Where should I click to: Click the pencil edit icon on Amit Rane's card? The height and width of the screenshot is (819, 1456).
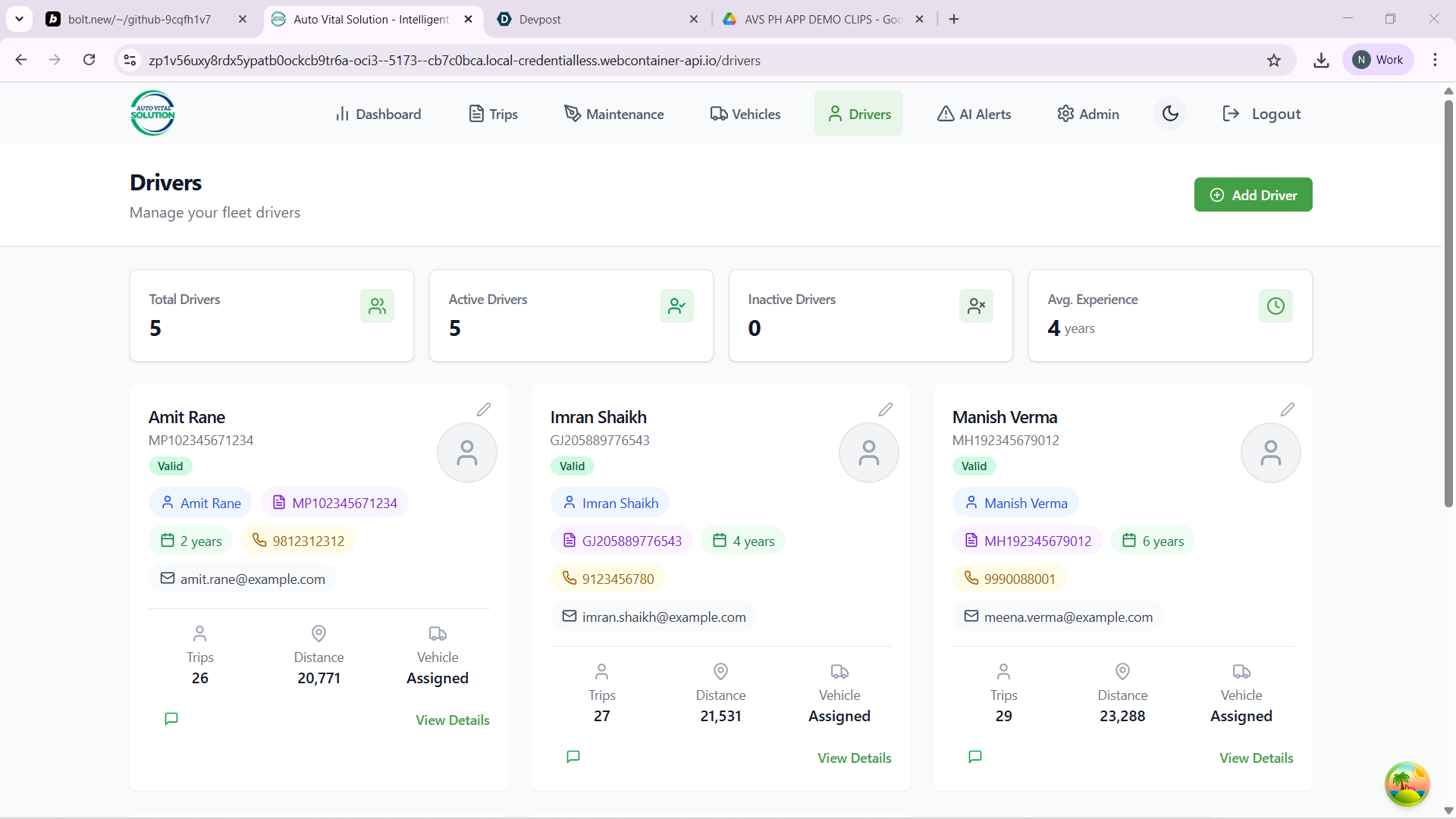[x=484, y=409]
